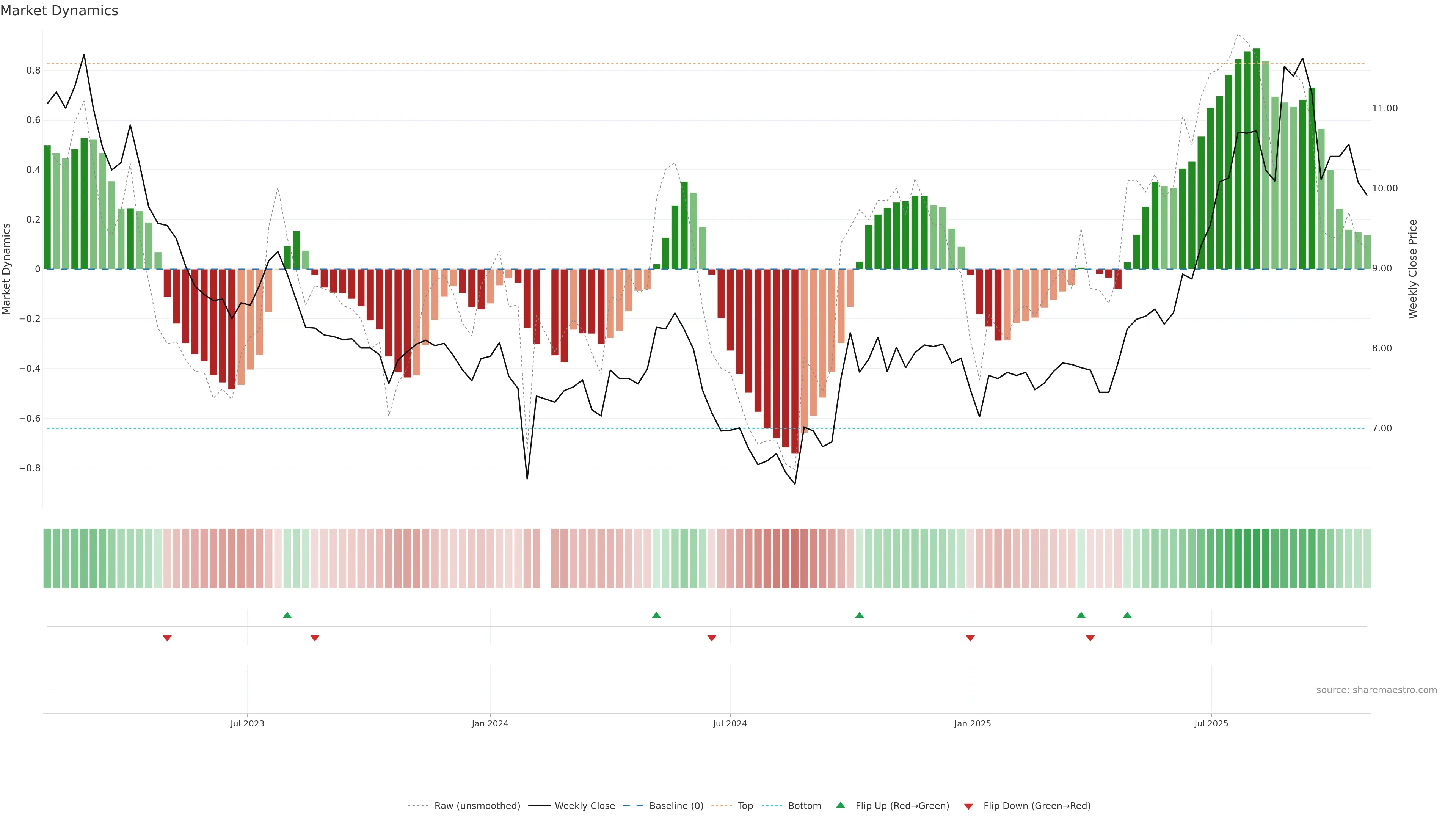1456x819 pixels.
Task: Click the Market Dynamics chart title
Action: [x=60, y=11]
